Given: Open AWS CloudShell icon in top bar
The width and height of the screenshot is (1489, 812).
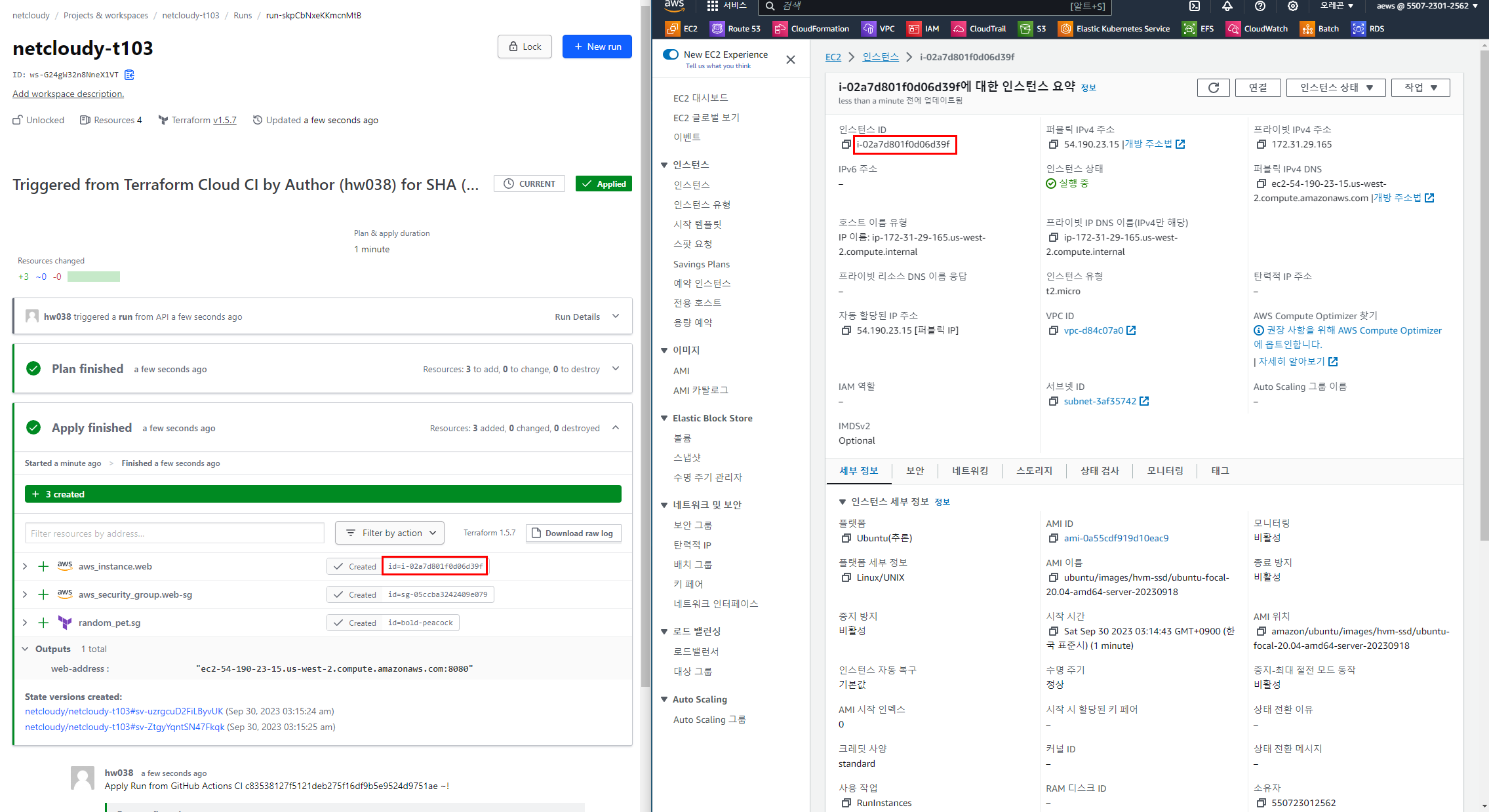Looking at the screenshot, I should point(1195,7).
